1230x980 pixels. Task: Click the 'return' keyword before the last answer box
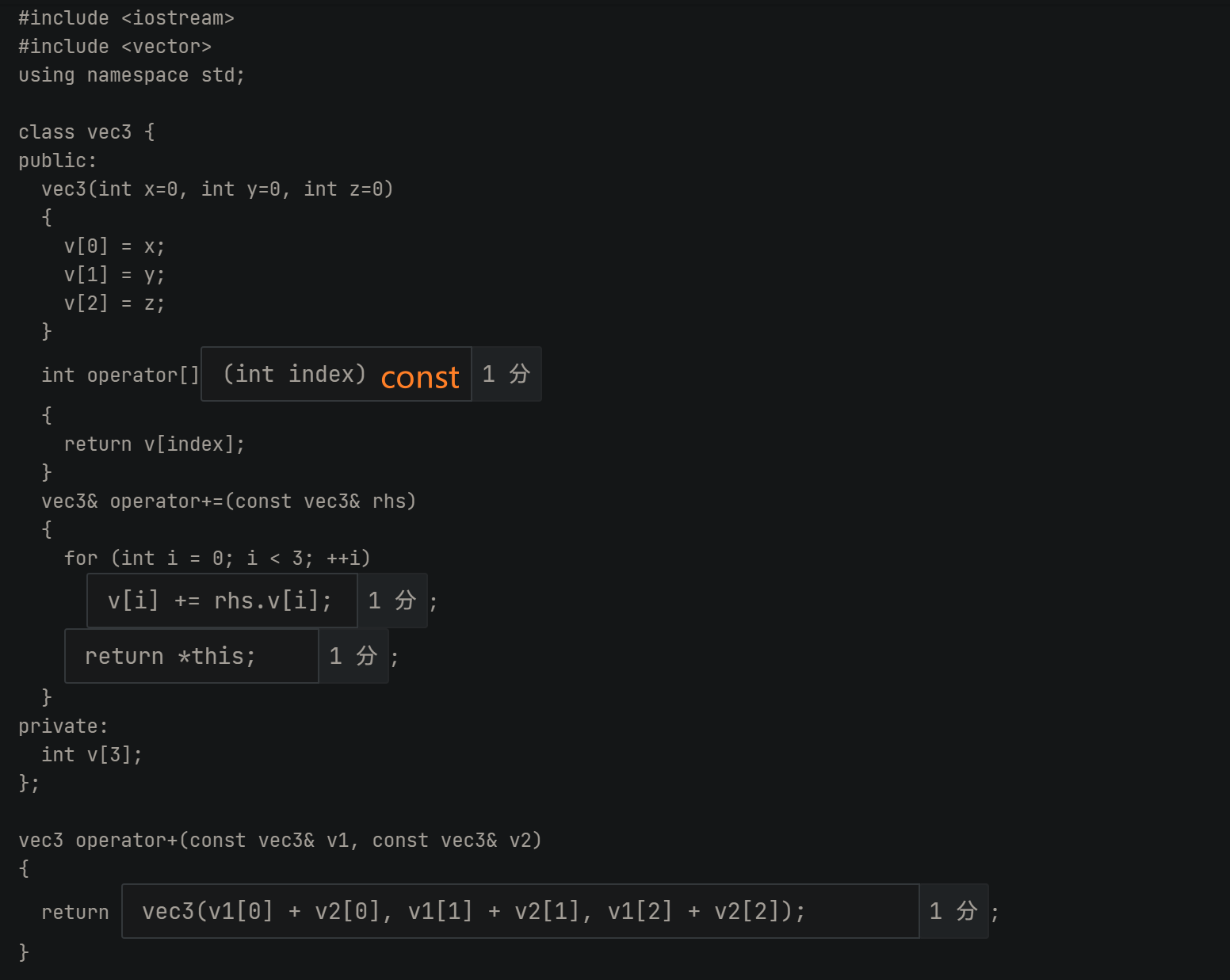[75, 913]
